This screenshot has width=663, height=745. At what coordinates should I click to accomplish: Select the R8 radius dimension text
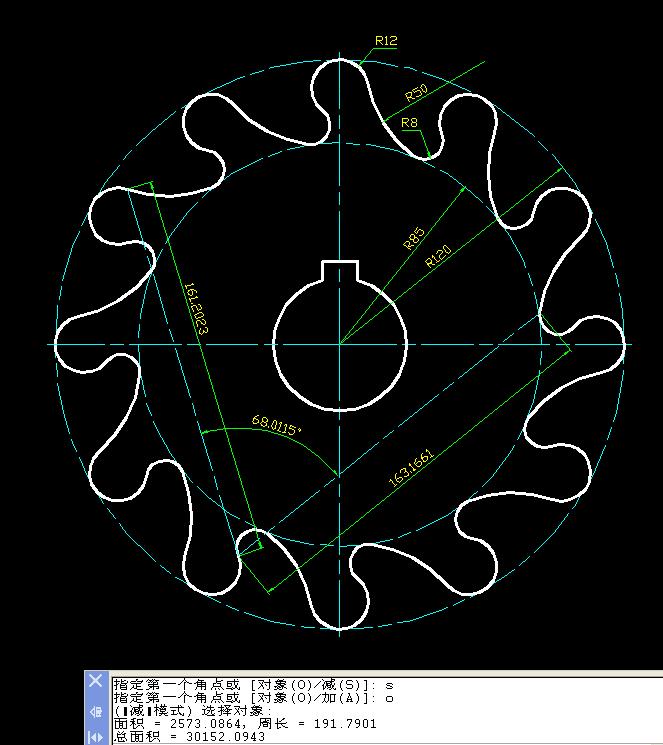click(409, 123)
